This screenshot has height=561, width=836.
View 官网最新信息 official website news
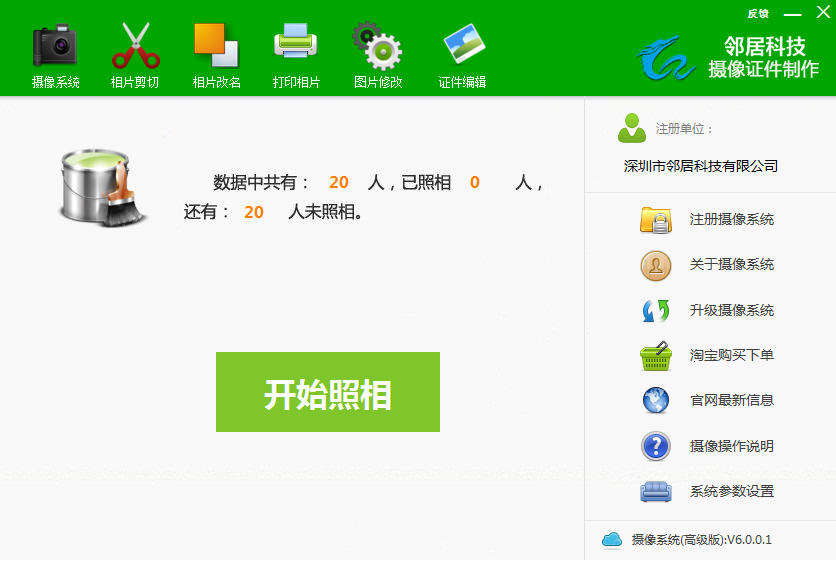tap(731, 401)
